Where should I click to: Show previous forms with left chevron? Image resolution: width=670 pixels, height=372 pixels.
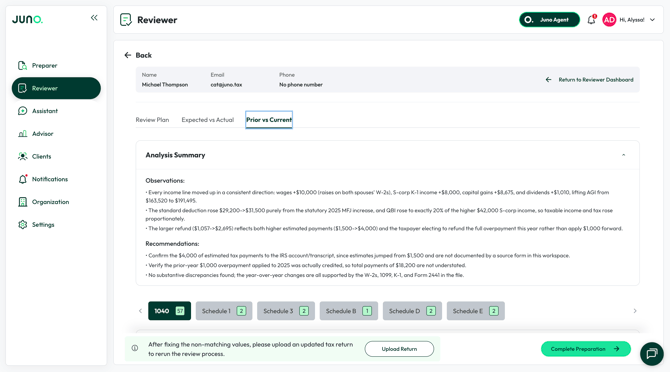pos(140,311)
